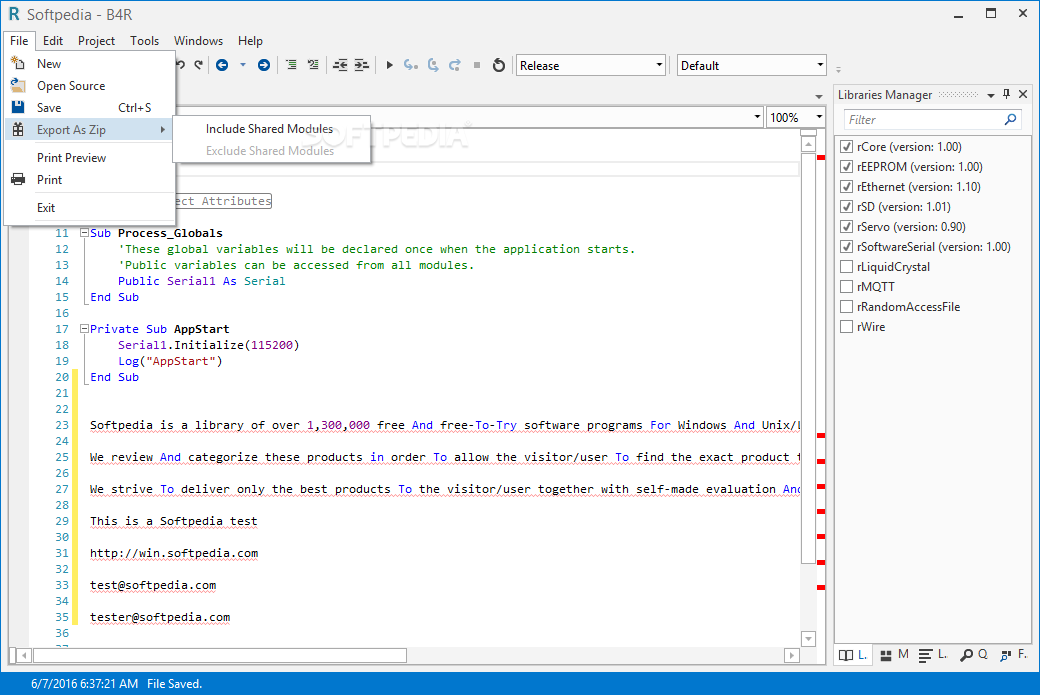Check the rMQTT library checkbox
Image resolution: width=1040 pixels, height=695 pixels.
point(846,286)
